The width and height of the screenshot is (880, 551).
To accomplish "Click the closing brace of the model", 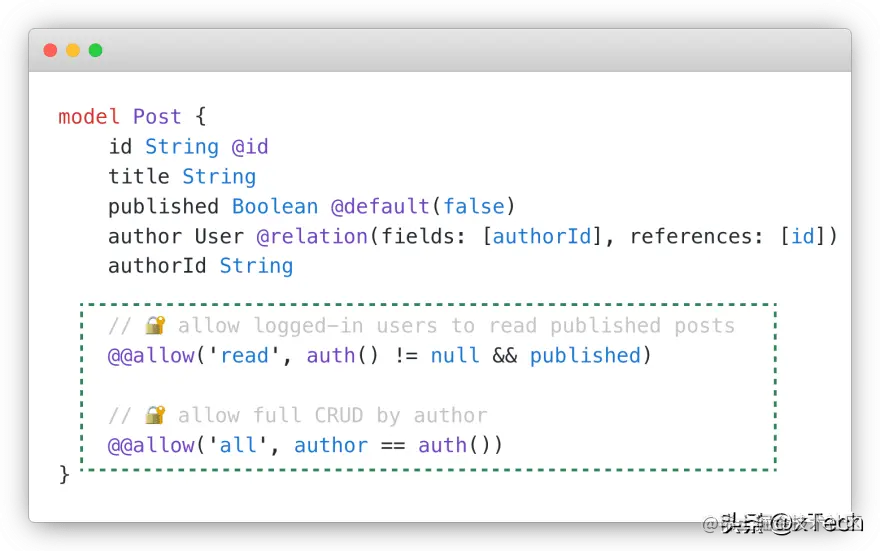I will point(64,475).
